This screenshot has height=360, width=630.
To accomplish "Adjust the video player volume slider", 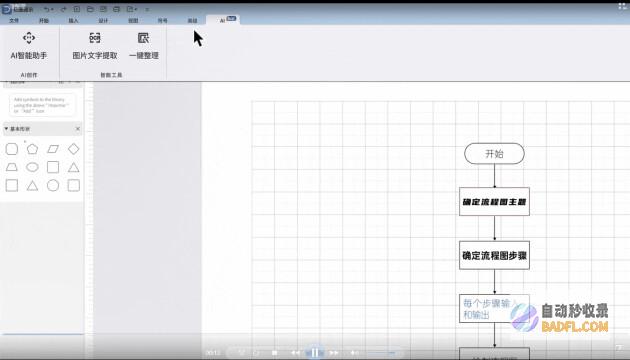I will pyautogui.click(x=382, y=353).
